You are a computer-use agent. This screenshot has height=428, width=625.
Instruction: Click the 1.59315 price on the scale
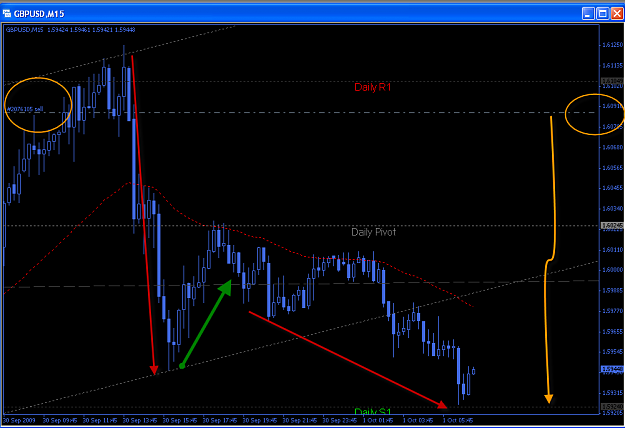pyautogui.click(x=612, y=393)
